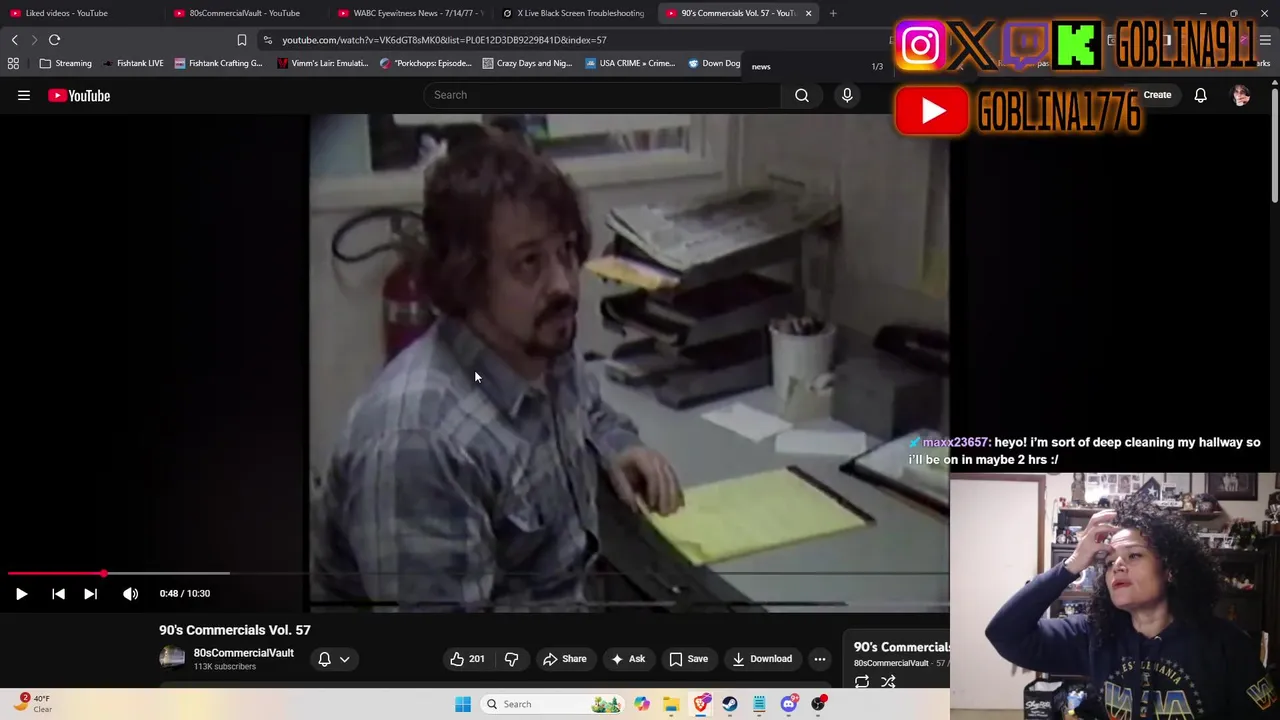Viewport: 1280px width, 720px height.
Task: Switch to WABC Eyewitness News tab
Action: [410, 13]
